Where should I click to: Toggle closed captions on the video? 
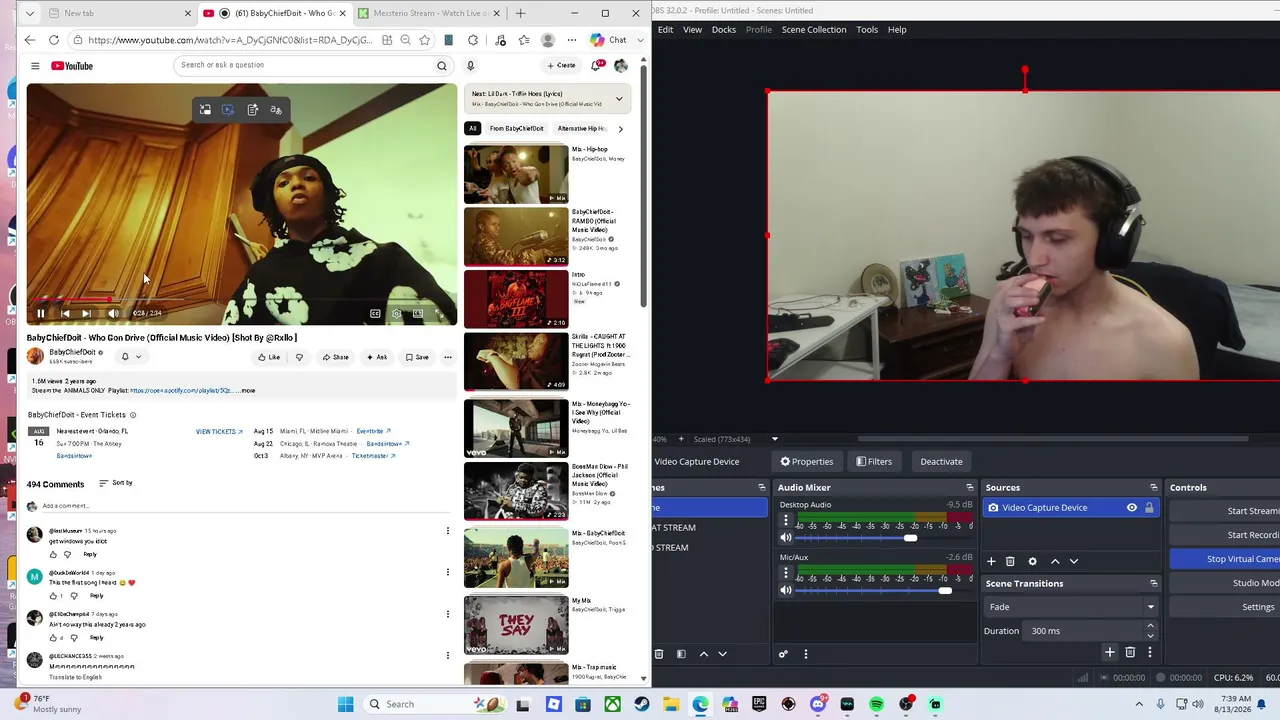coord(375,314)
